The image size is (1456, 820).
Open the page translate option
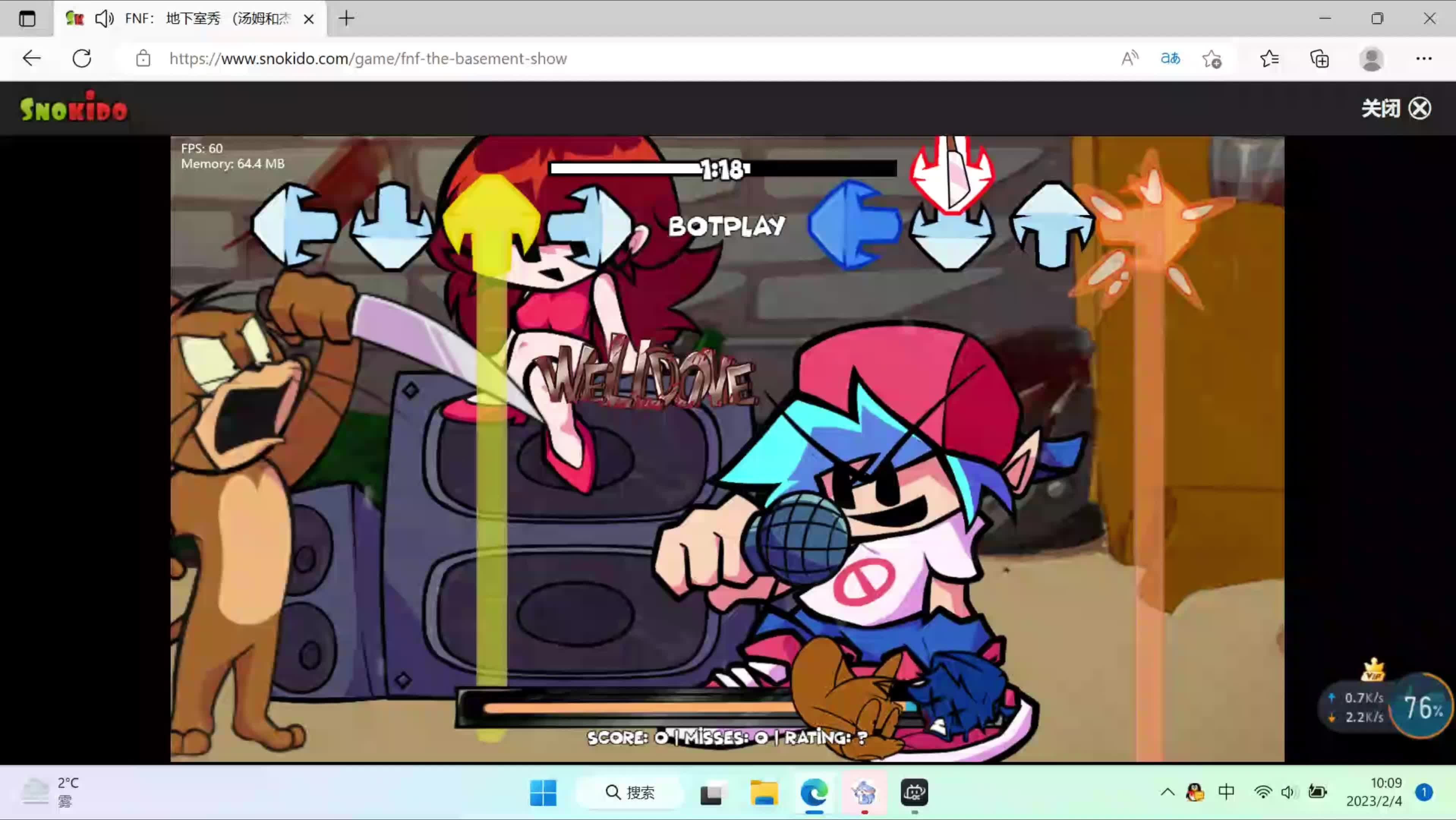click(1170, 59)
